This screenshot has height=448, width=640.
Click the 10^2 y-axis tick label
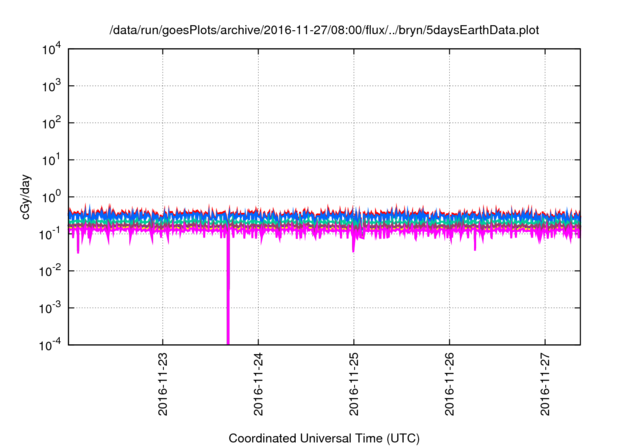coord(52,123)
